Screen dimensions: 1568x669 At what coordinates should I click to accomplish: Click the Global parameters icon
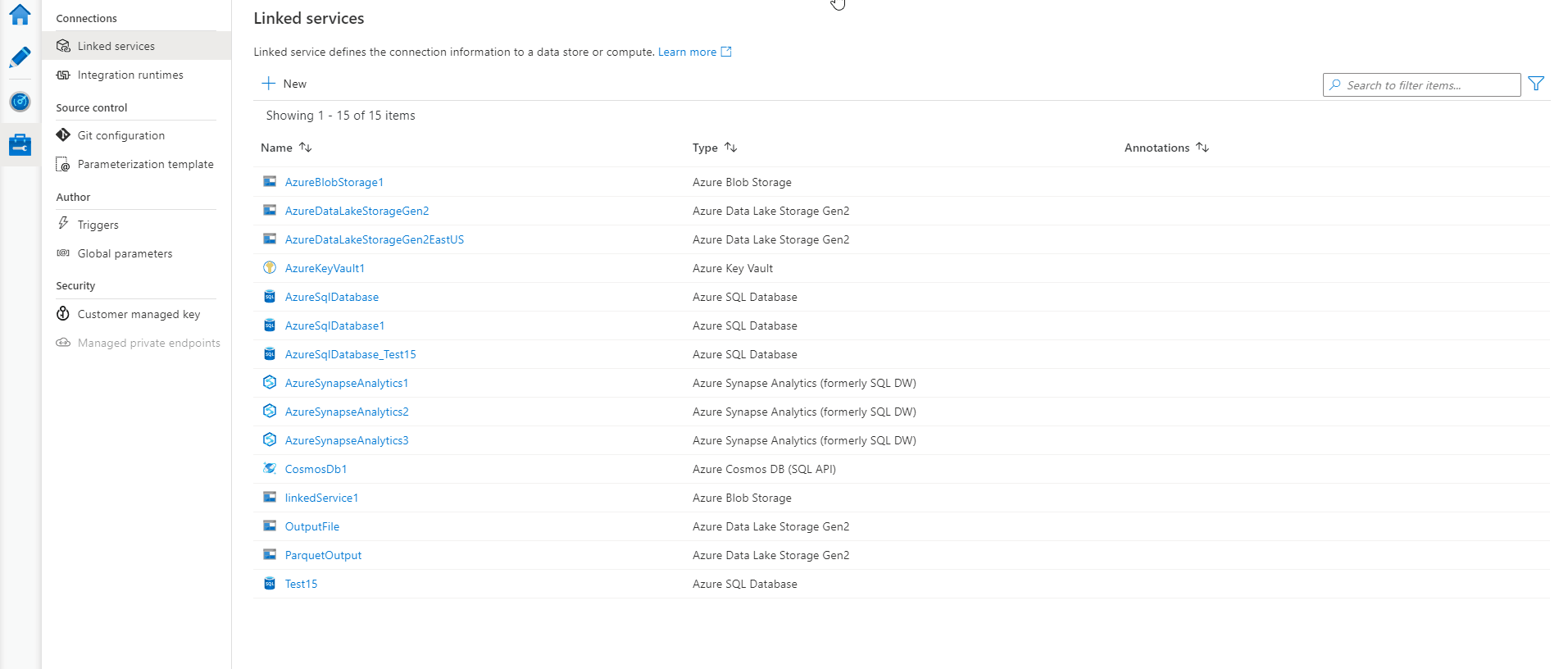(63, 253)
